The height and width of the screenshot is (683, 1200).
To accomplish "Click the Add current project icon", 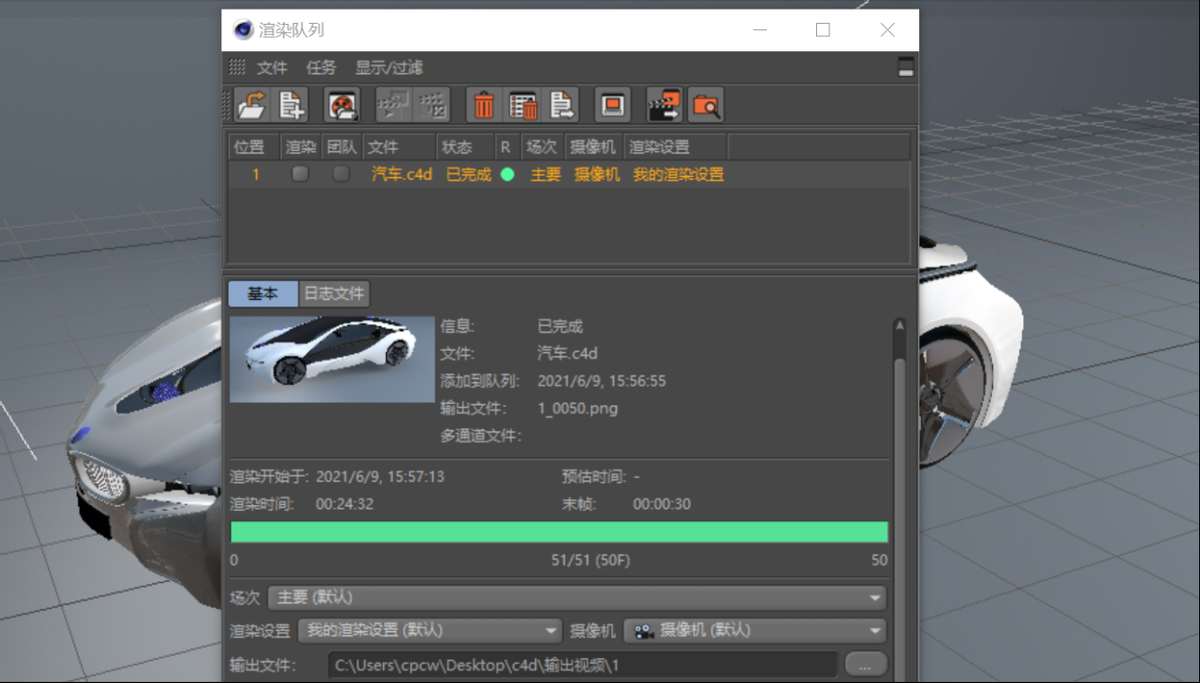I will [291, 105].
